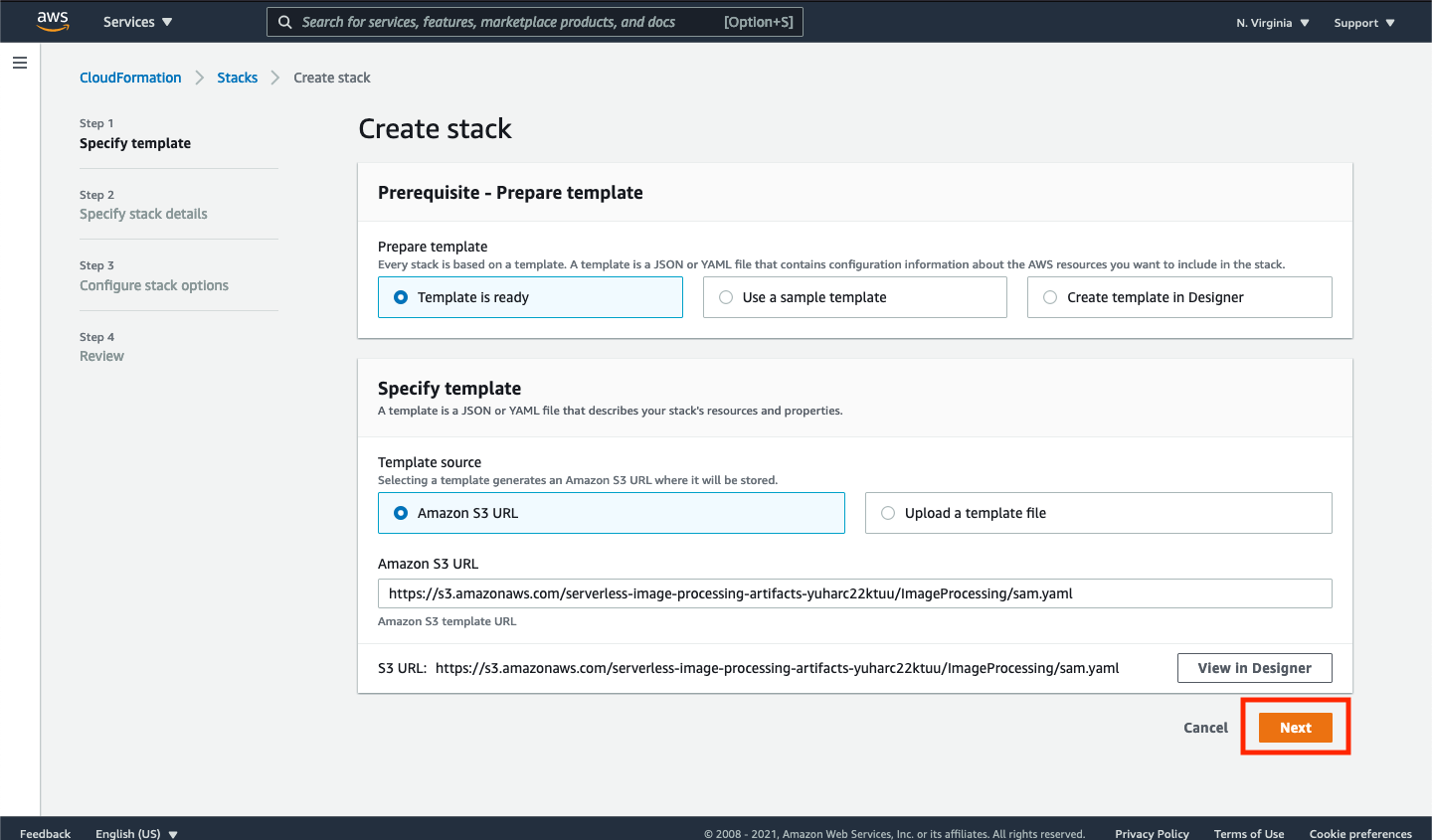
Task: Open the Terms of Use footer link
Action: click(x=1249, y=833)
